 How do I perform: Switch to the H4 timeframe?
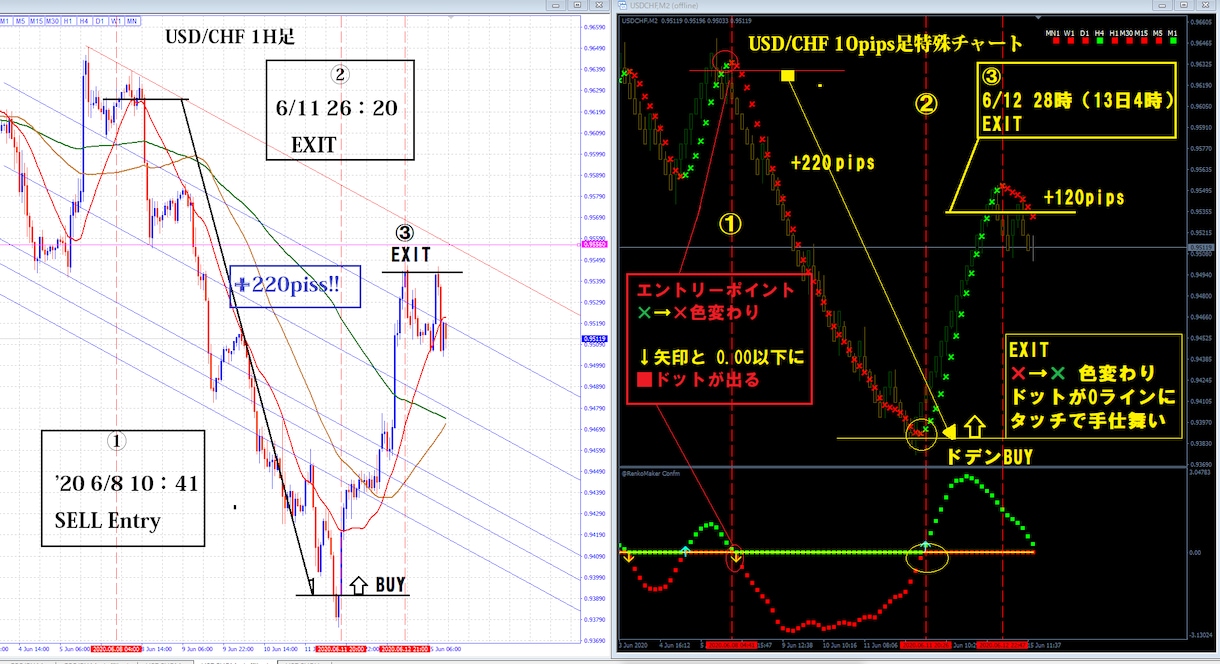tap(87, 20)
